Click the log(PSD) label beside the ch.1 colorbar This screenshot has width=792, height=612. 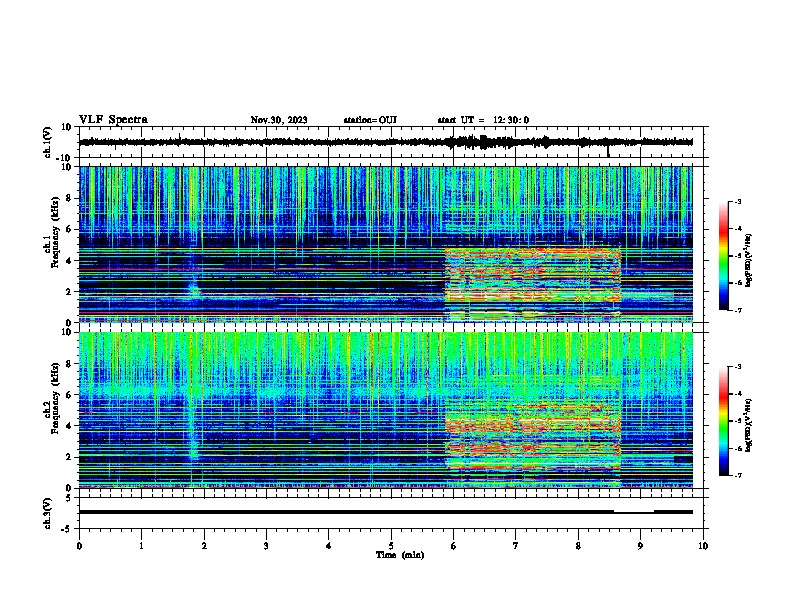[749, 261]
